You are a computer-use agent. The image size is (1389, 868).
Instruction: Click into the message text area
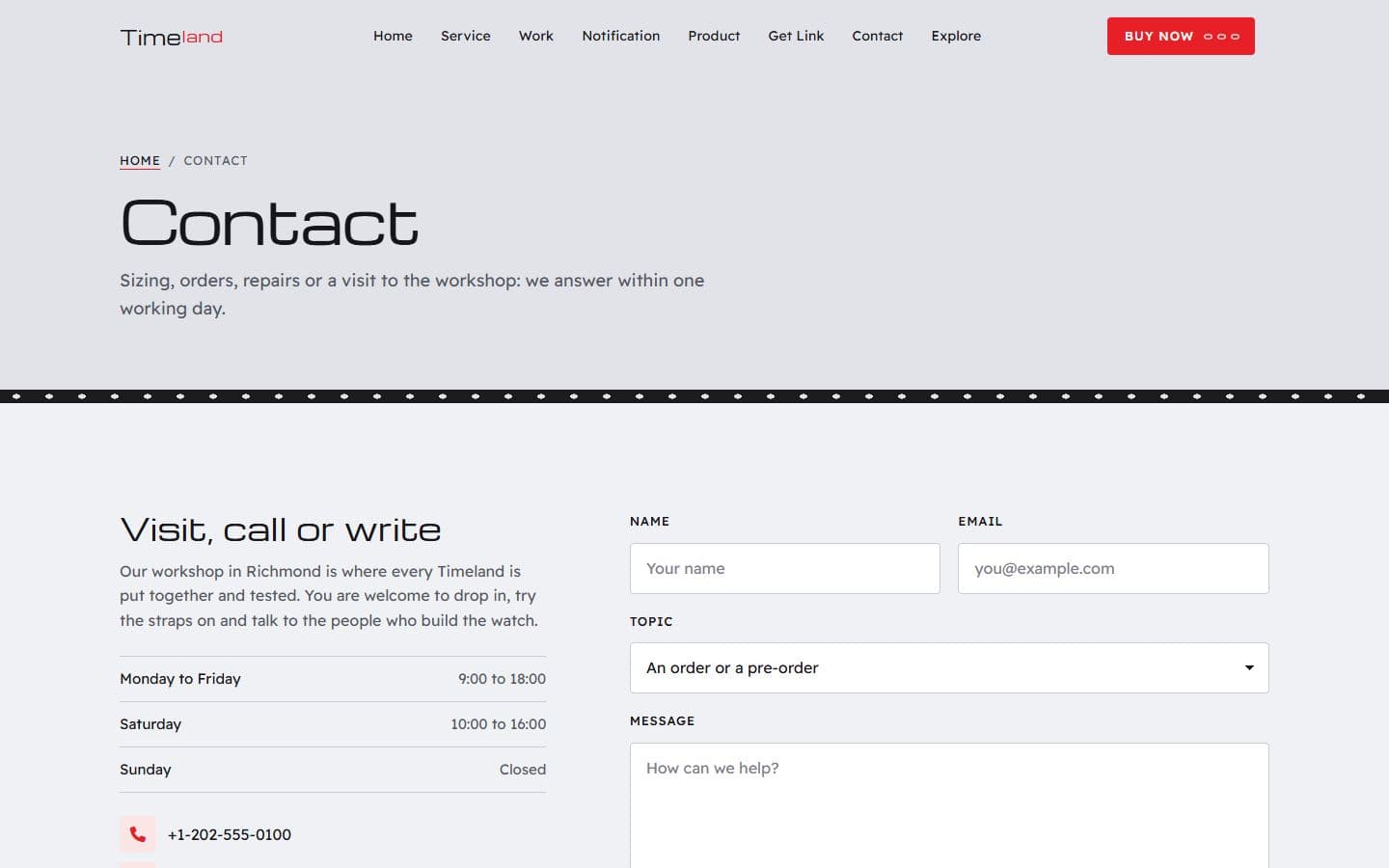[949, 805]
